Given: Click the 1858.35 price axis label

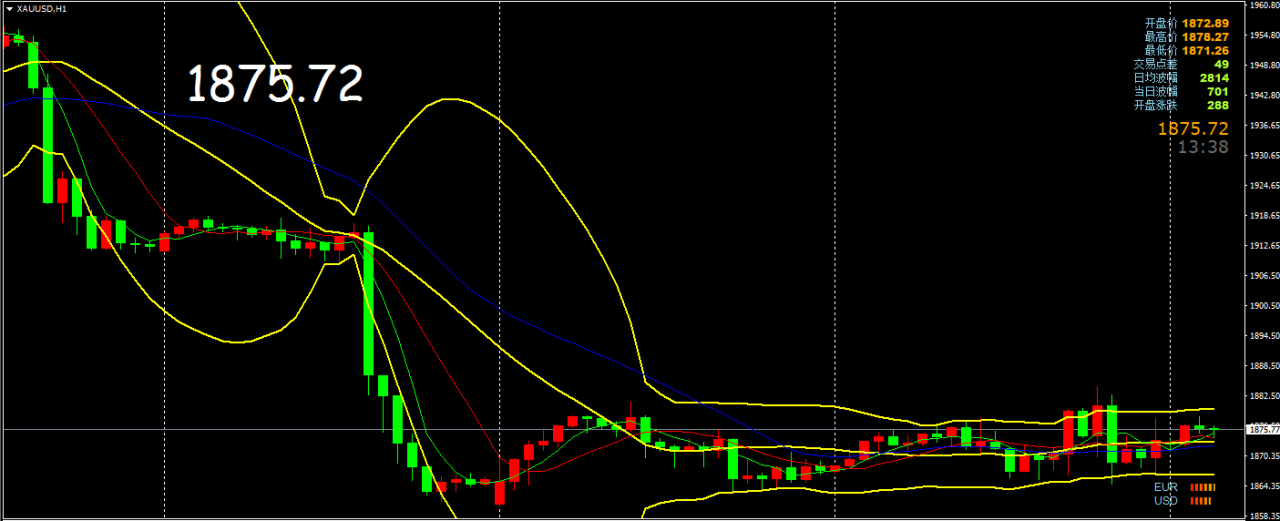Looking at the screenshot, I should click(1264, 515).
